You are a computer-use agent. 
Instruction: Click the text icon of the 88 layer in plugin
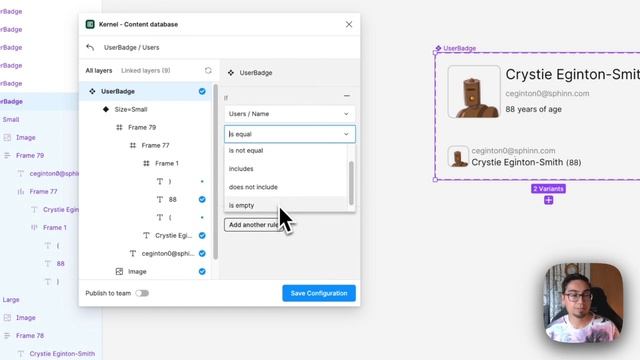[160, 200]
